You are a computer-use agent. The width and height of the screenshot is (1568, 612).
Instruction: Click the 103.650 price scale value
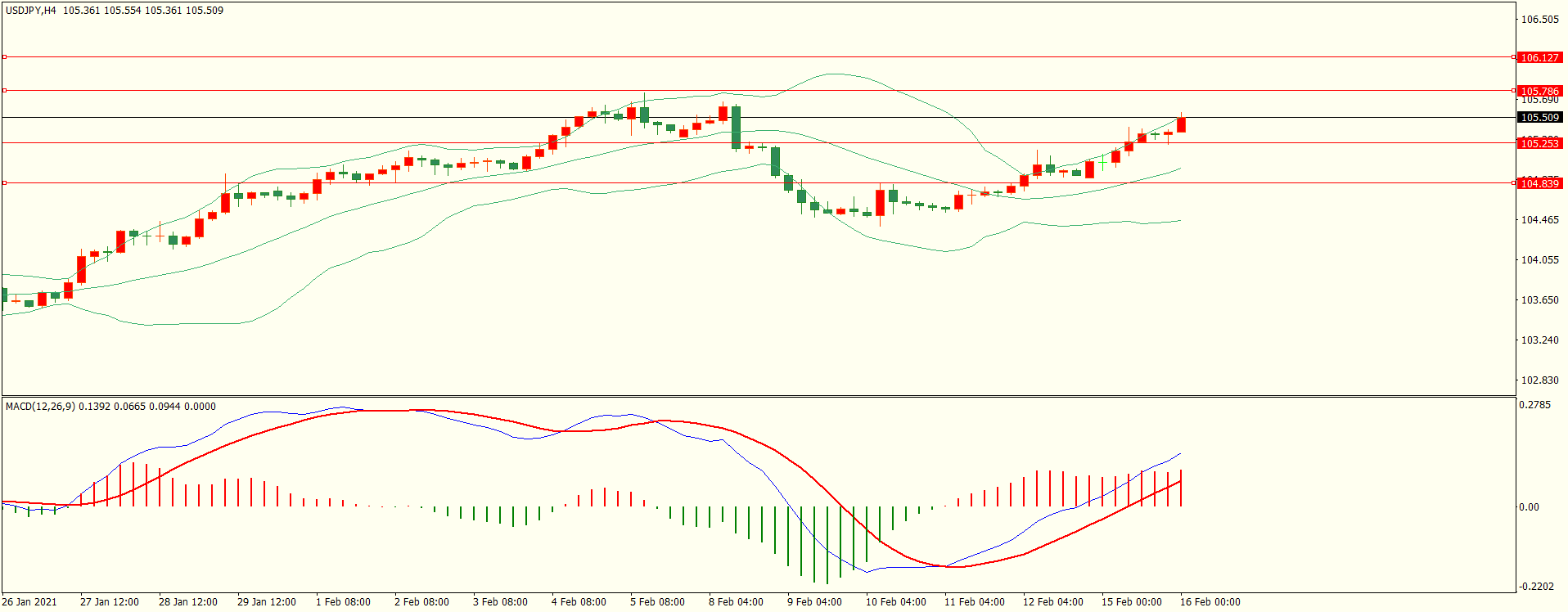pyautogui.click(x=1539, y=299)
